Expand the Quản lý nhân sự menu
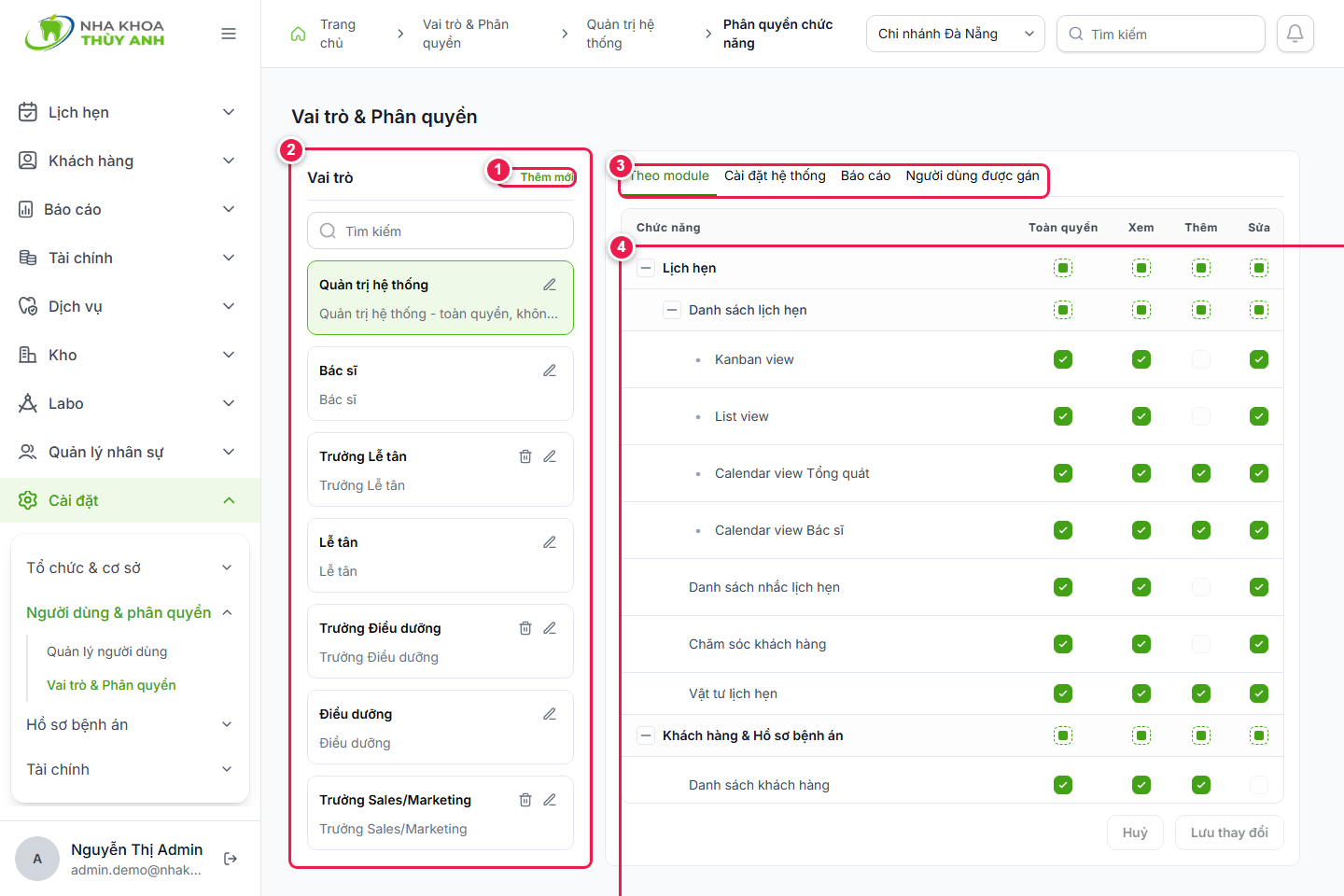Screen dimensions: 1344x896 [131, 452]
